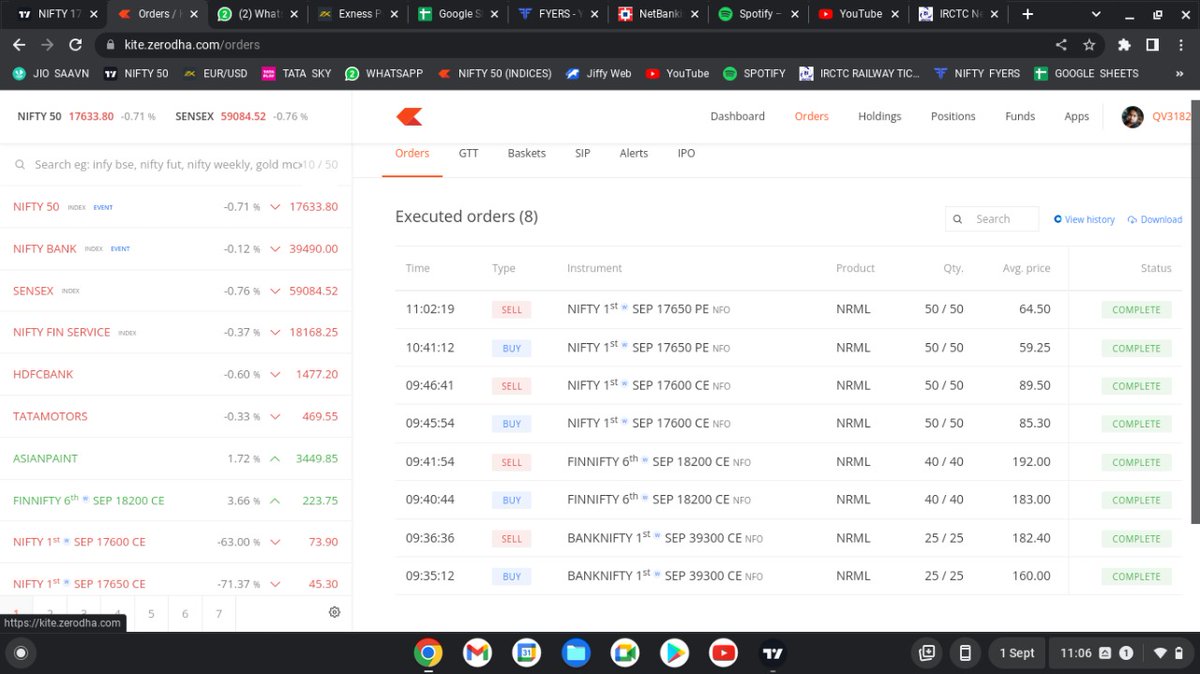Image resolution: width=1200 pixels, height=674 pixels.
Task: Select ASIANPAINT in the watchlist
Action: pos(176,458)
